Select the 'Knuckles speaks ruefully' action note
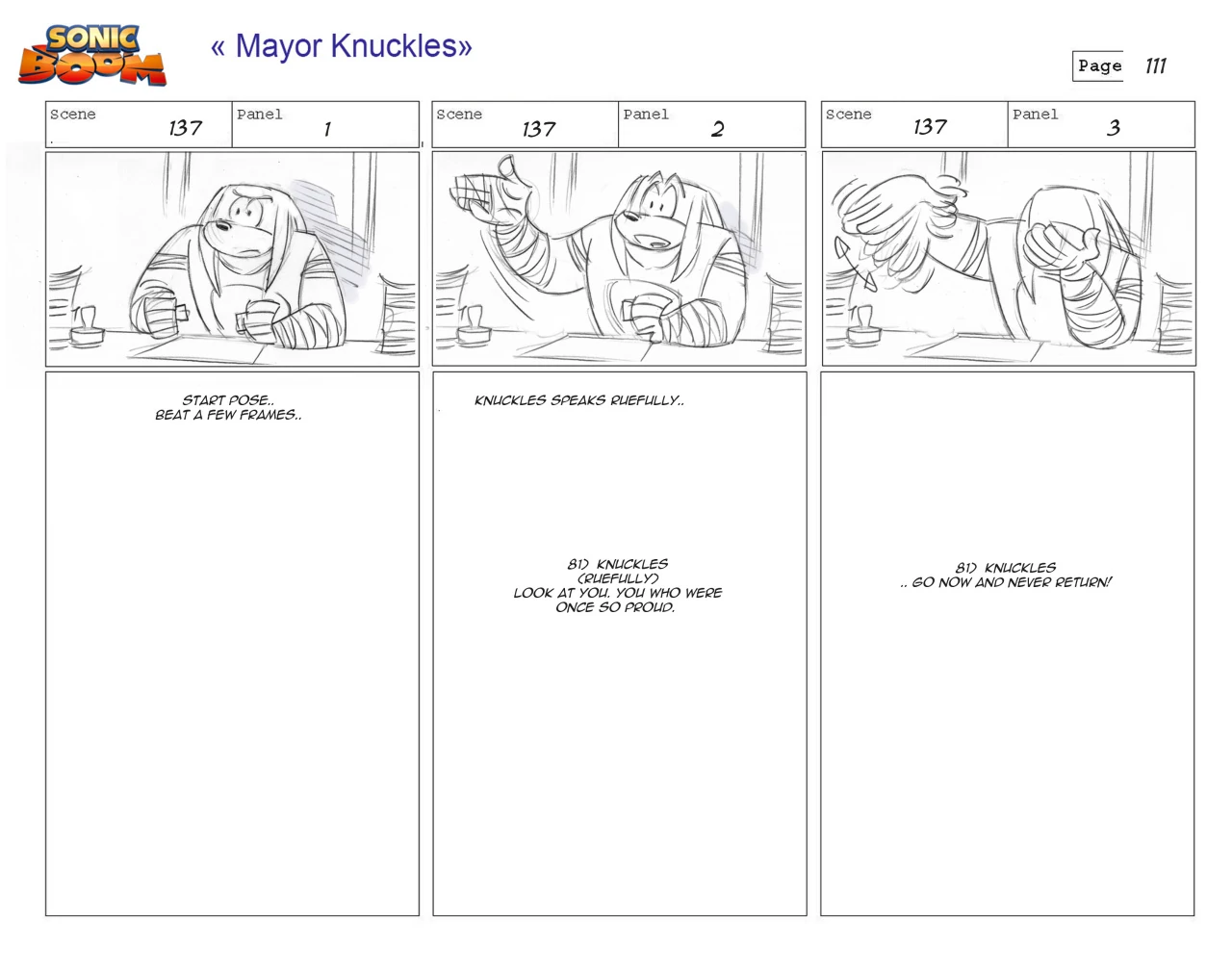The width and height of the screenshot is (1232, 973). [x=579, y=400]
